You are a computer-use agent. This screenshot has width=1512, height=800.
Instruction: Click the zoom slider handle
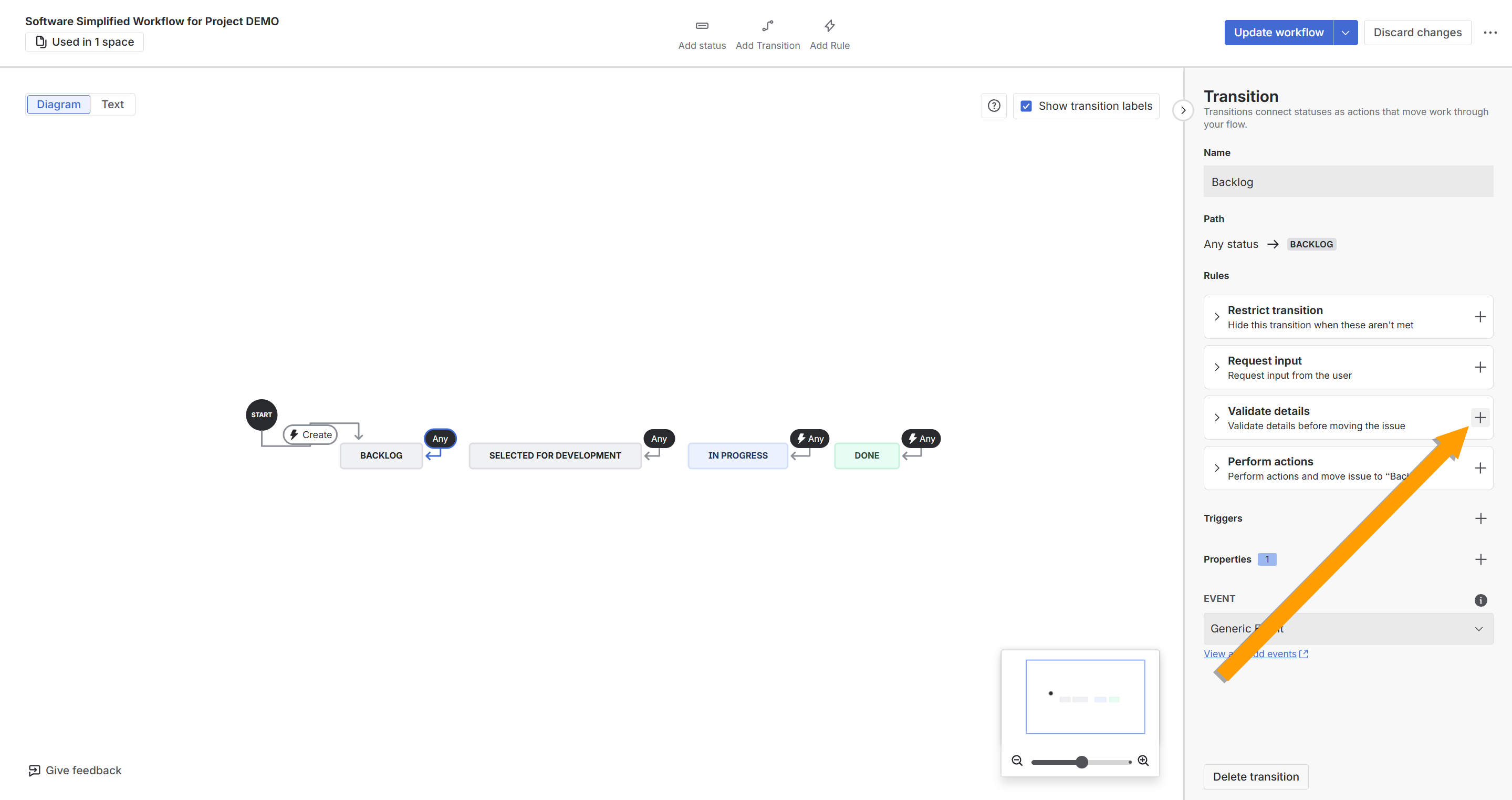pos(1082,762)
